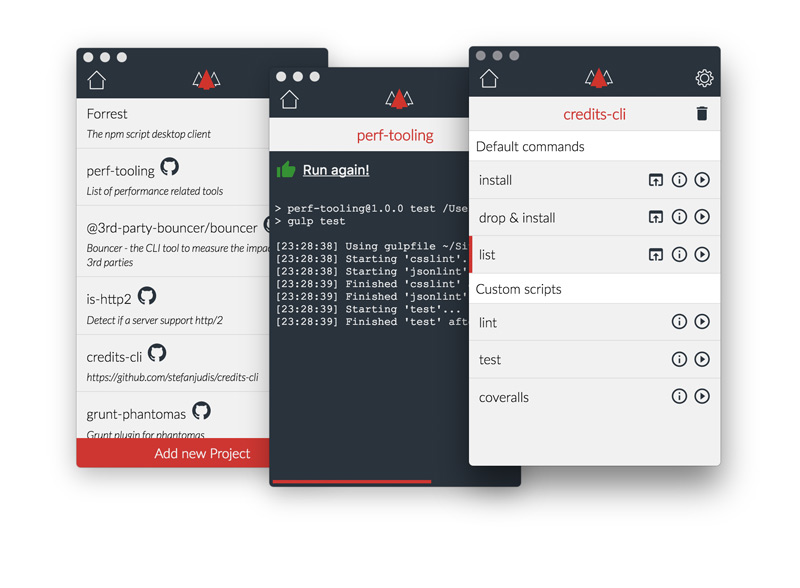Open drop & install in terminal icon
This screenshot has height=588, width=800.
pos(656,217)
